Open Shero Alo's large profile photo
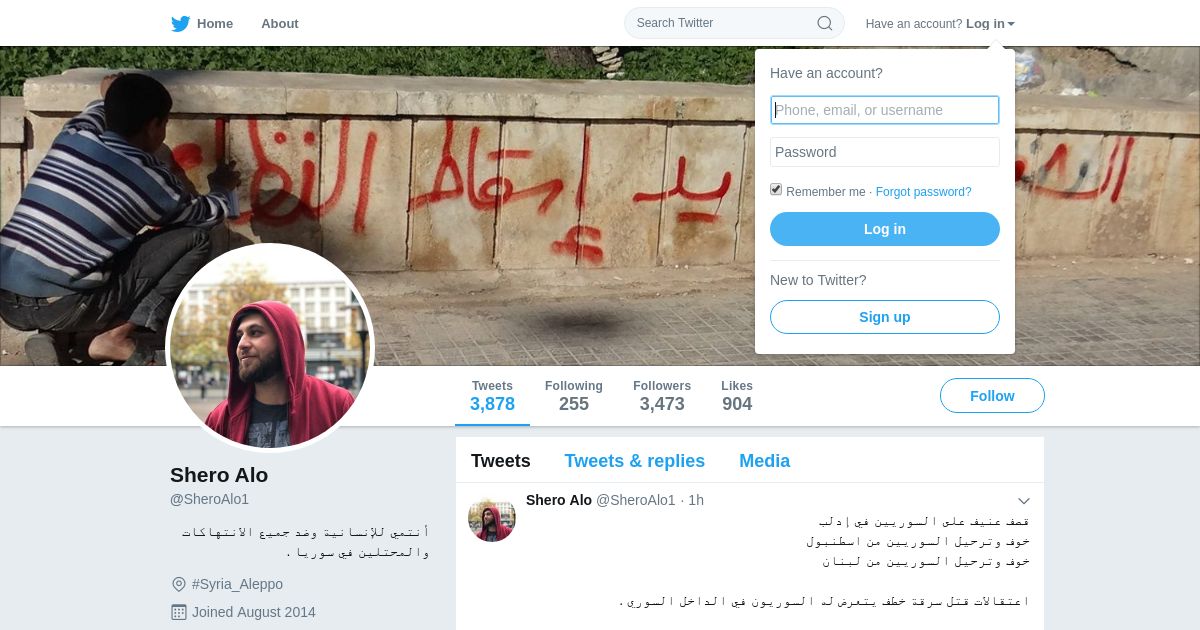Image resolution: width=1200 pixels, height=630 pixels. [x=270, y=347]
